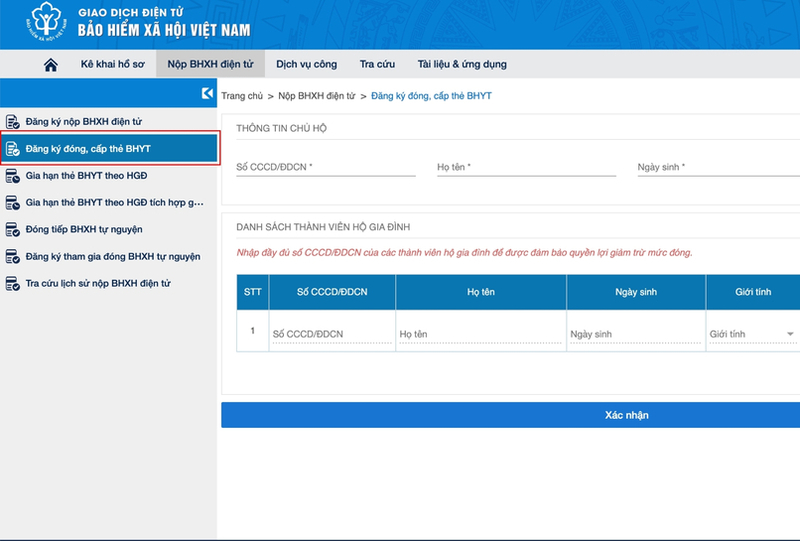The height and width of the screenshot is (541, 800).
Task: Click icon beside Đăng ký tham gia đóng BHXH tự nguyện
Action: tap(12, 256)
